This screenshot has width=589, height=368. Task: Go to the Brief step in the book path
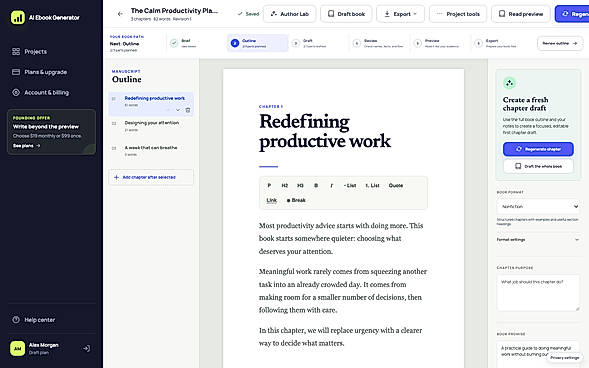click(195, 43)
